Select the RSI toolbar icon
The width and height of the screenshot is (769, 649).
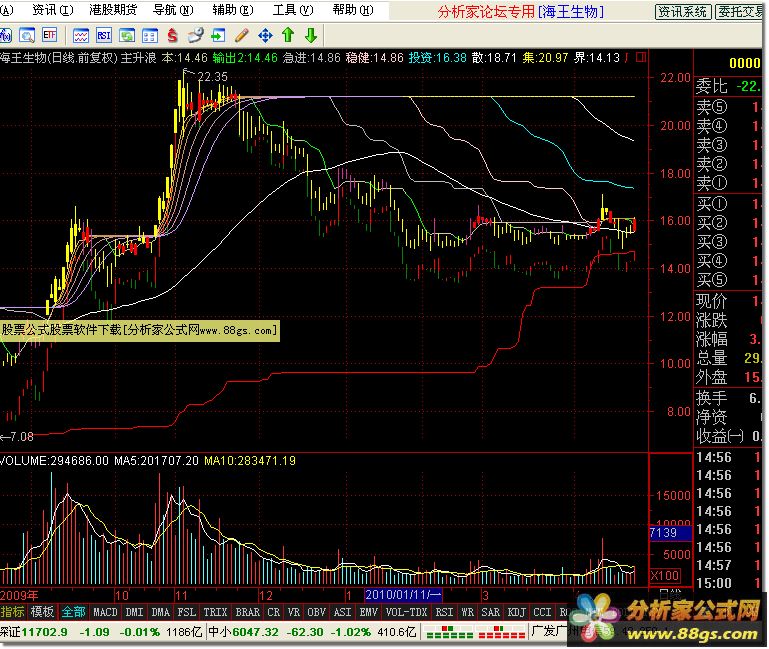point(104,35)
